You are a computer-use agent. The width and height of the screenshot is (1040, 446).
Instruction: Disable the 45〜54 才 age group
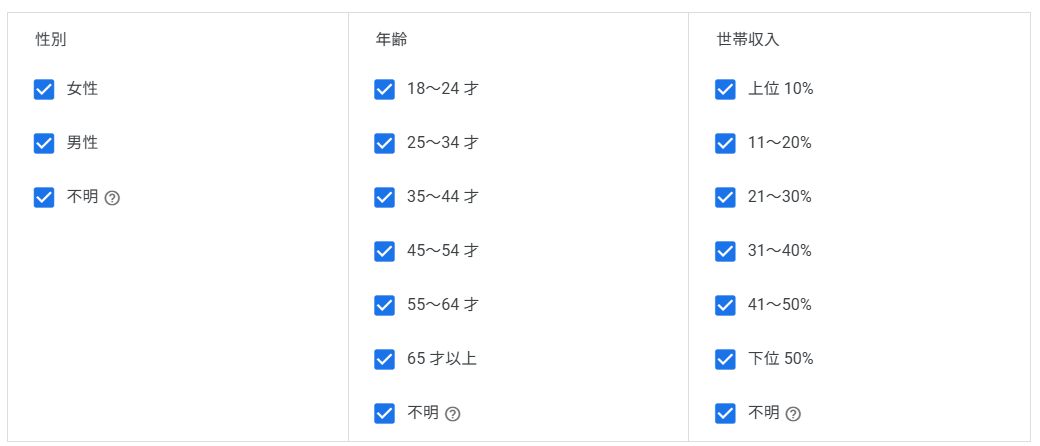click(385, 252)
